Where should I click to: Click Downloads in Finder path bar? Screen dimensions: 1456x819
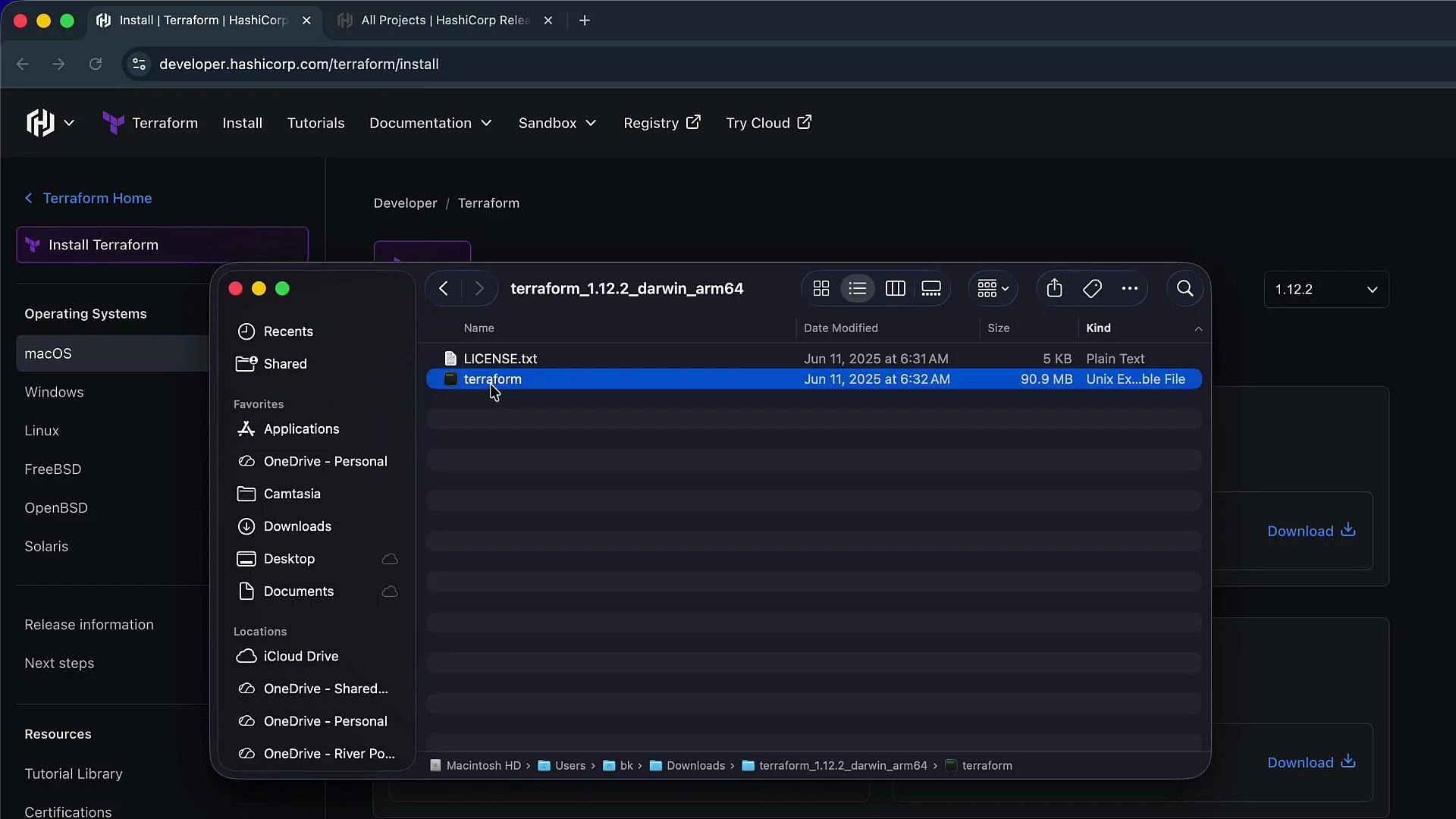coord(688,766)
